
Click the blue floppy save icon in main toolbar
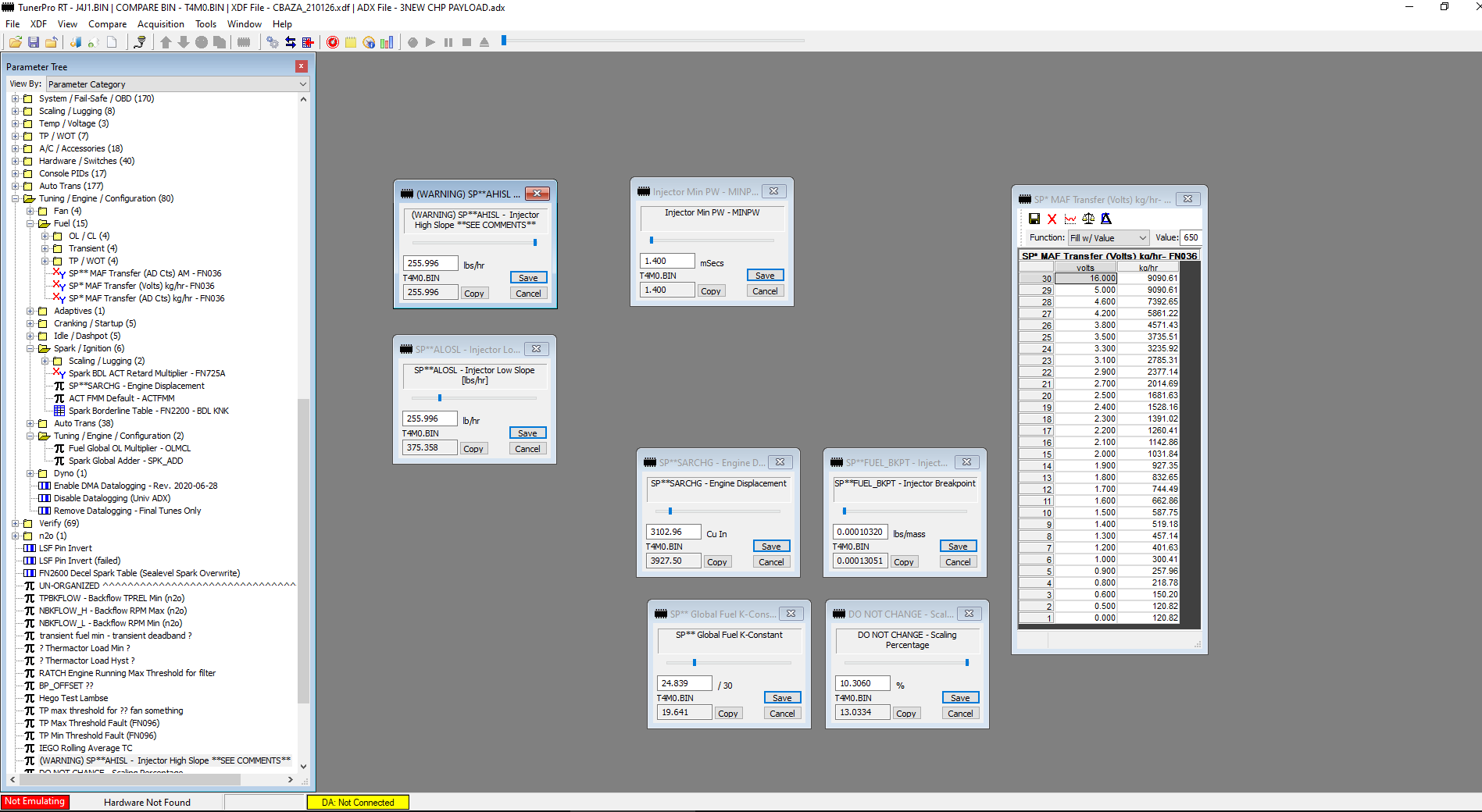34,42
